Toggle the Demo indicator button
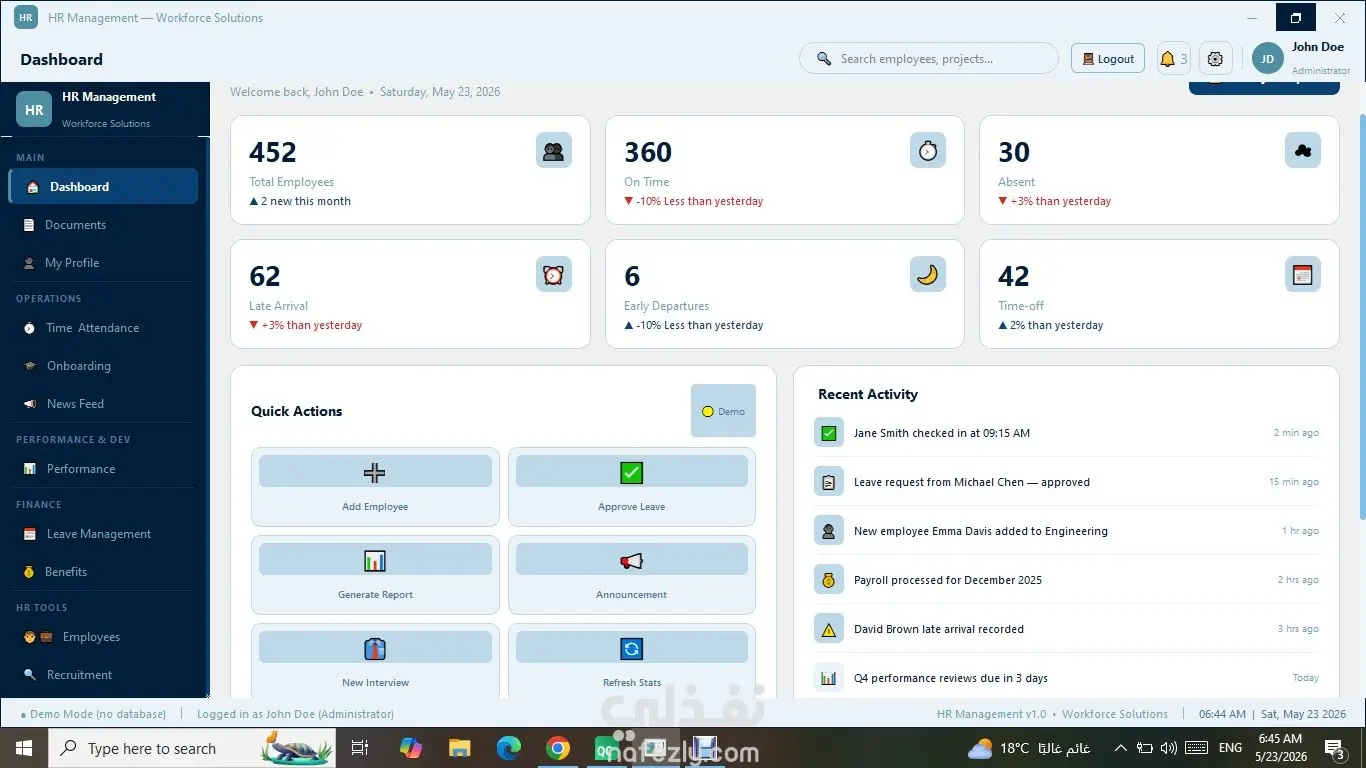Screen dimensions: 1366x768 click(723, 411)
